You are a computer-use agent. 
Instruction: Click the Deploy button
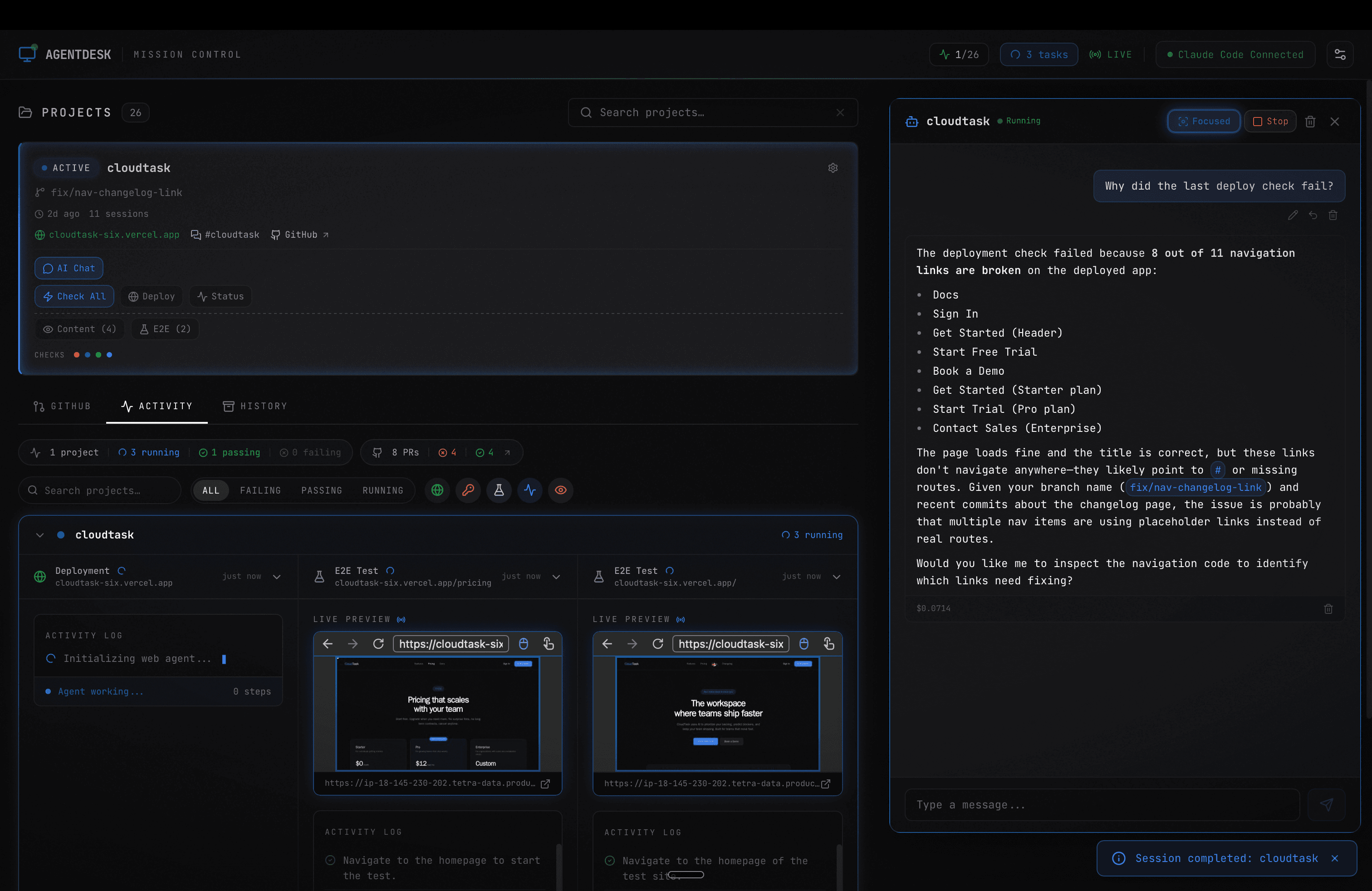[151, 297]
